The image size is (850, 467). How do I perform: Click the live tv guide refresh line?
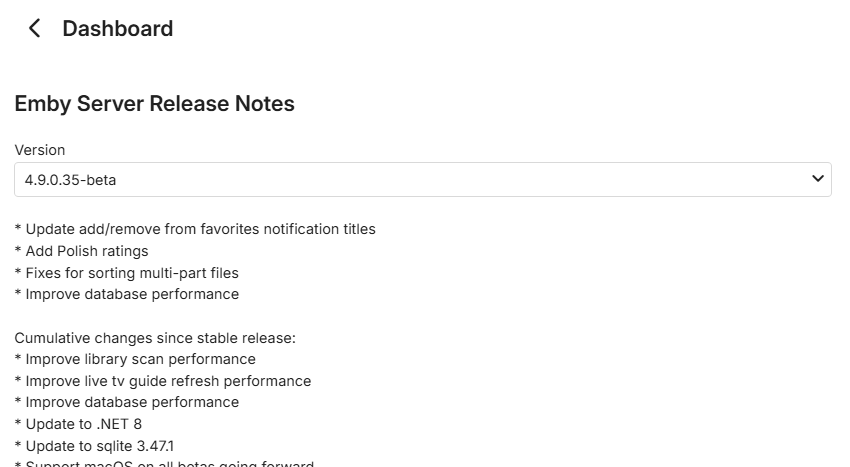[163, 381]
